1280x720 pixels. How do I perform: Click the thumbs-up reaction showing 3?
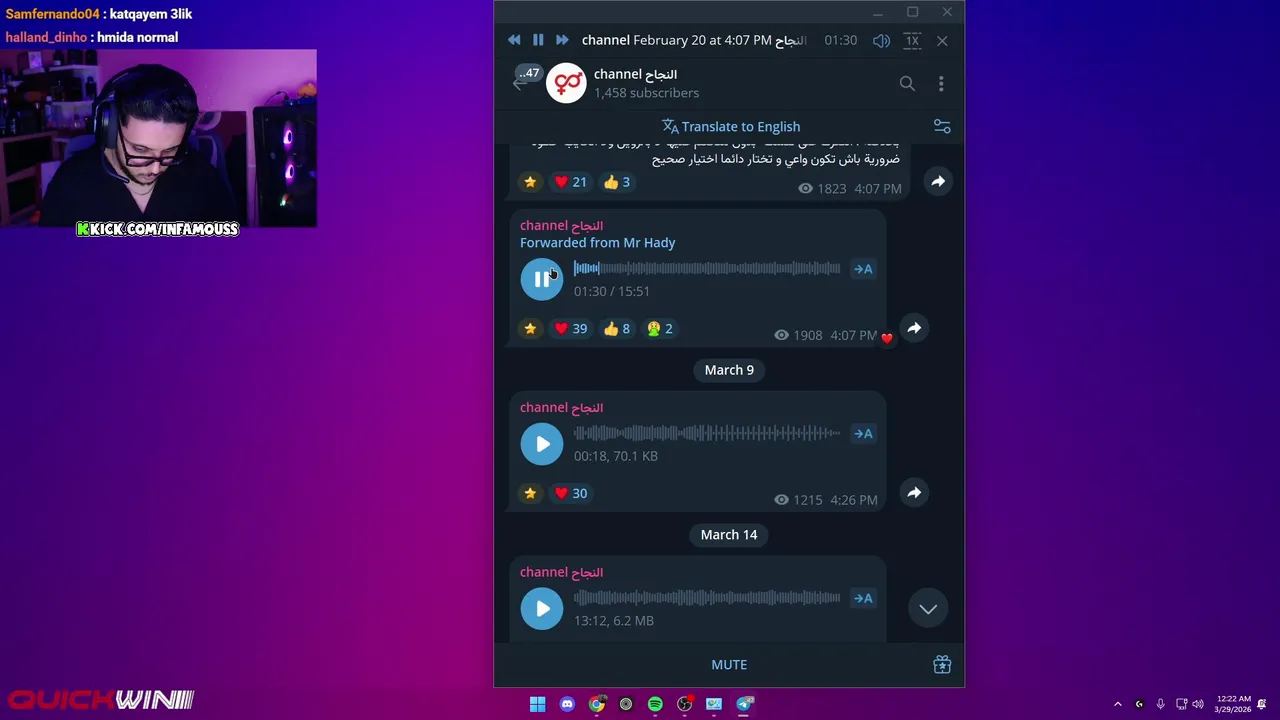(x=616, y=182)
